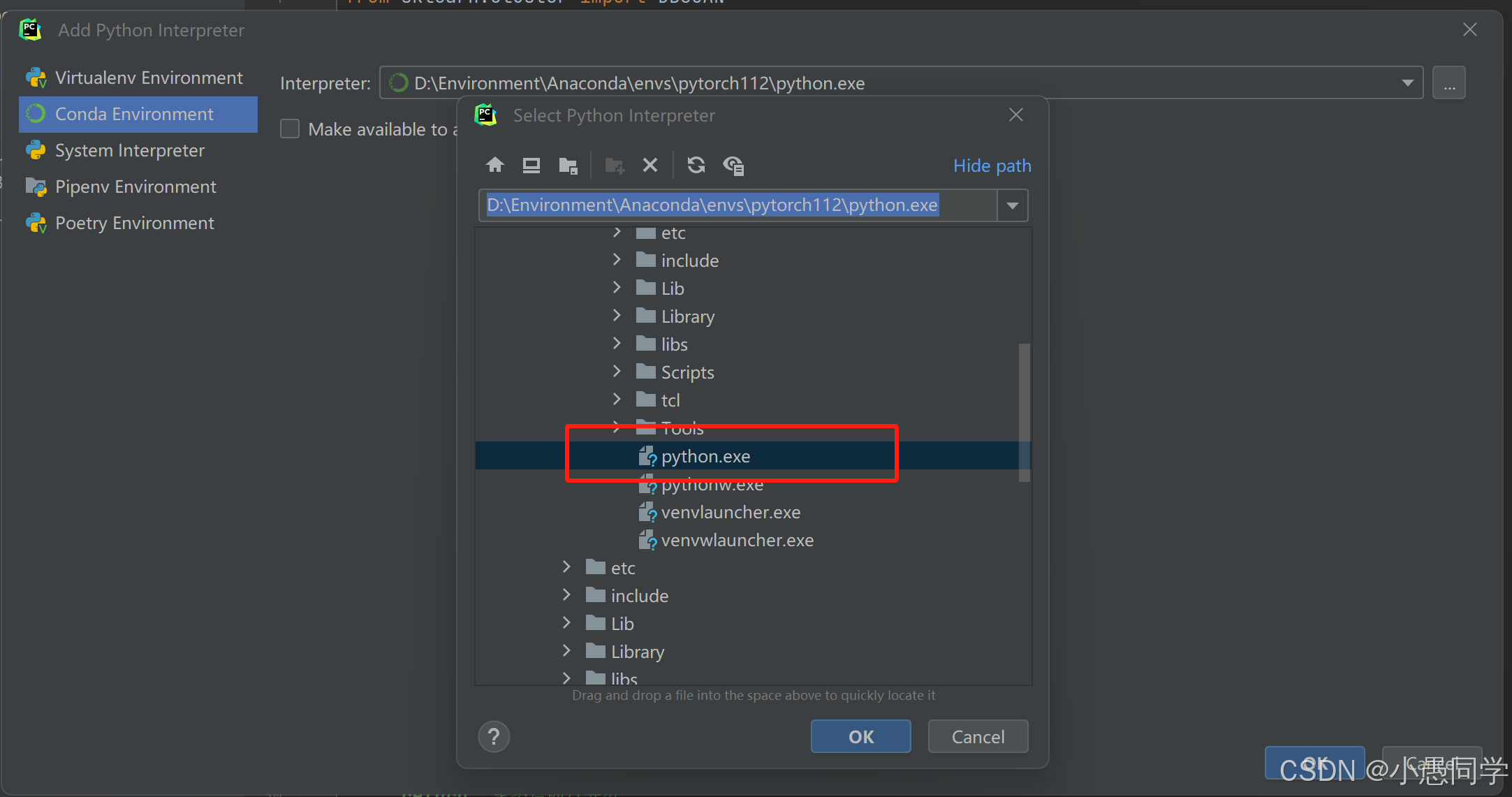
Task: Expand the Scripts folder
Action: tap(617, 372)
